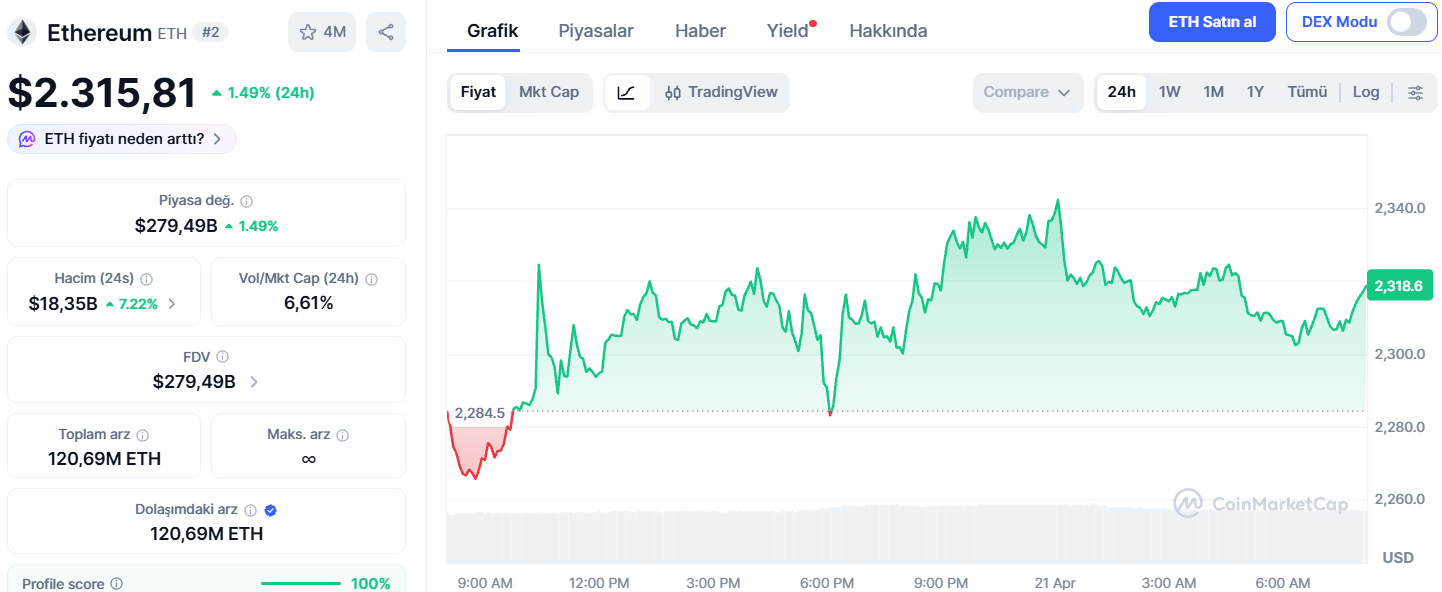The width and height of the screenshot is (1442, 592).
Task: Expand Hacim (24s) details chevron
Action: (172, 304)
